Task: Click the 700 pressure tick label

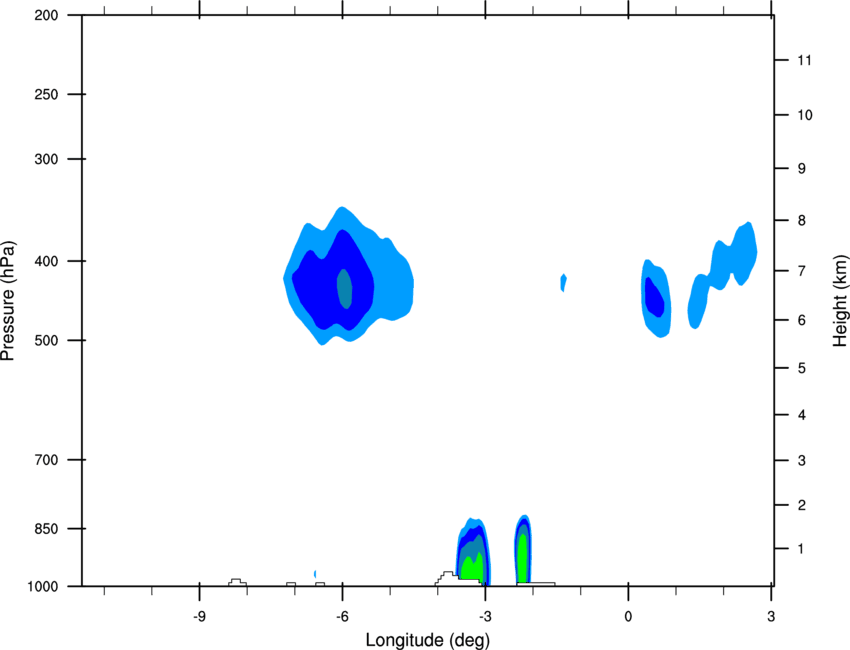Action: pyautogui.click(x=46, y=460)
